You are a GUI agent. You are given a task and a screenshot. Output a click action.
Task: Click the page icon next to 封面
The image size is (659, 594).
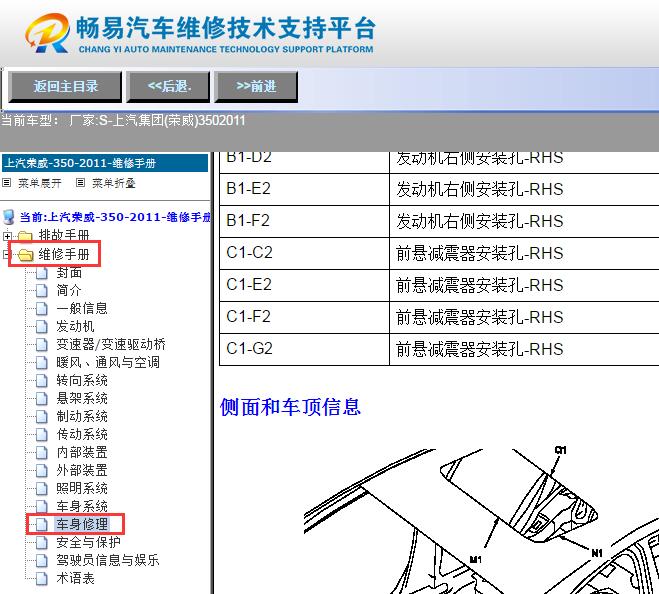click(x=42, y=272)
